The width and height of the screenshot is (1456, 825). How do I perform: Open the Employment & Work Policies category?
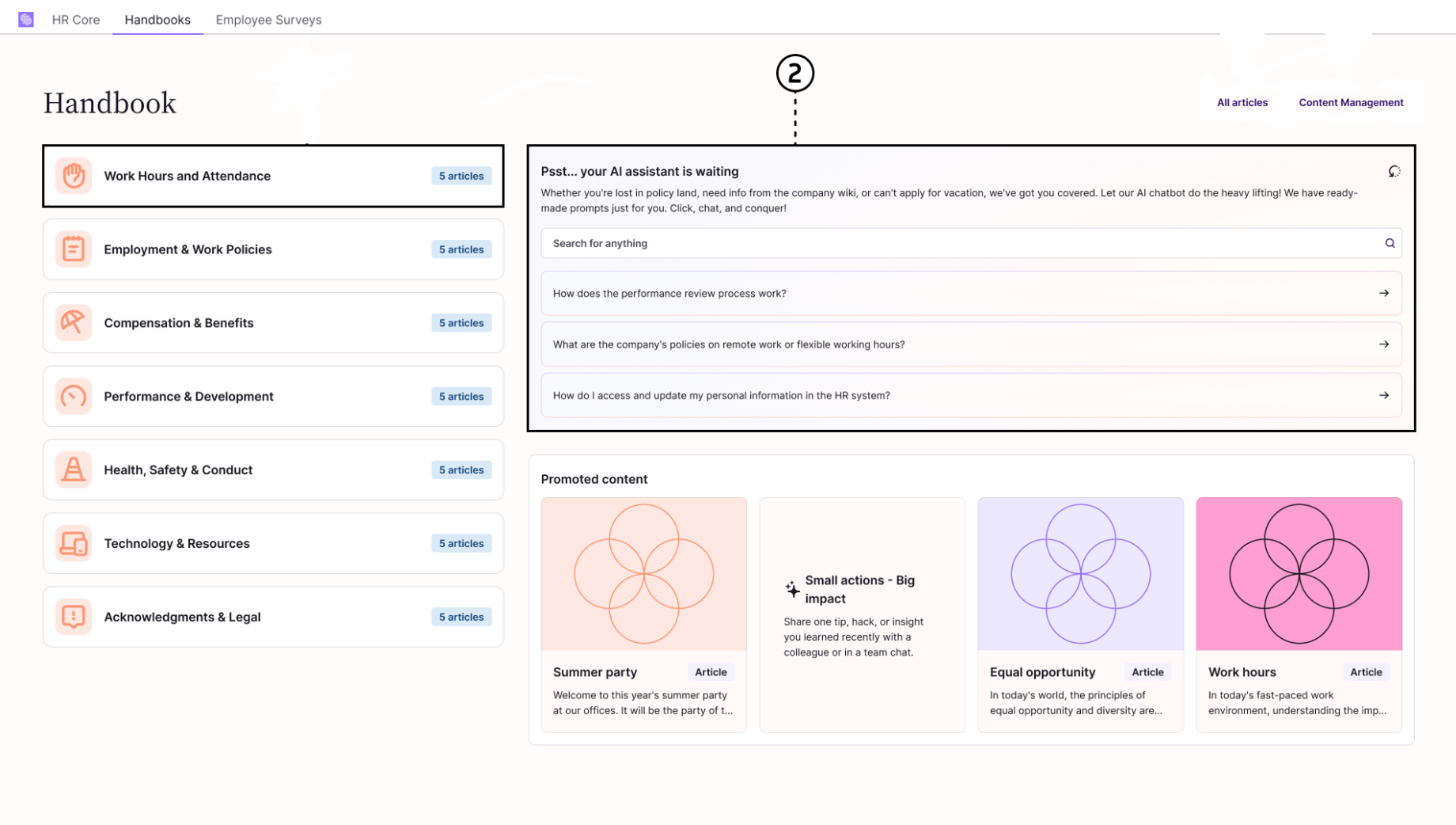(273, 249)
